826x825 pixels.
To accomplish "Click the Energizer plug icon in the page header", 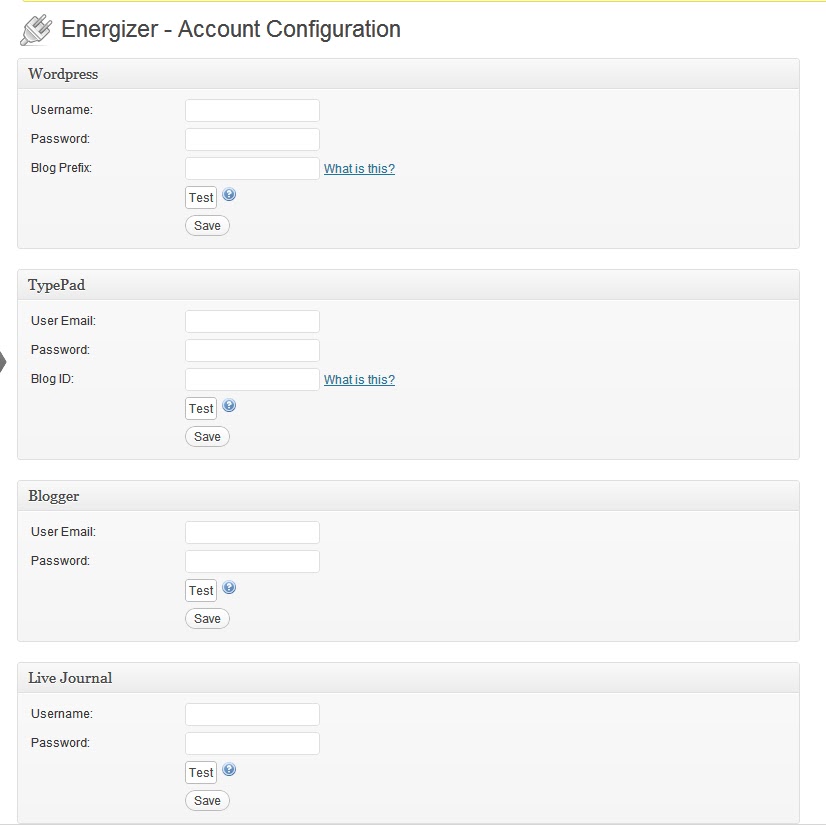I will point(36,30).
